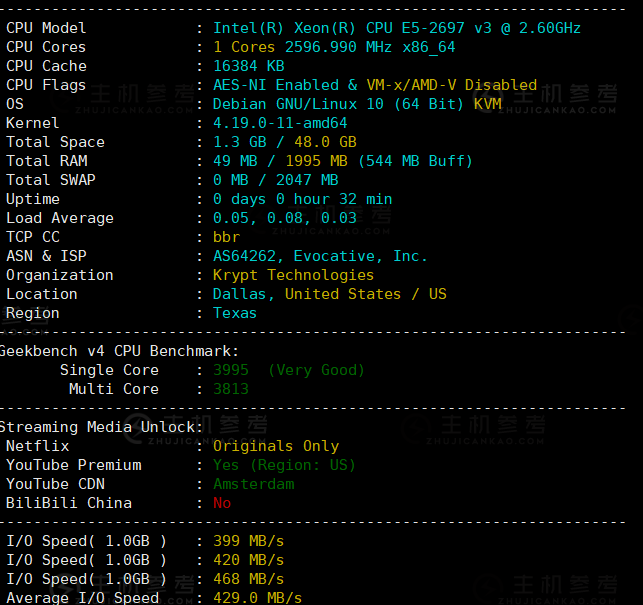Click the CPU Cache value 16384 KB
Image resolution: width=643 pixels, height=605 pixels.
249,66
